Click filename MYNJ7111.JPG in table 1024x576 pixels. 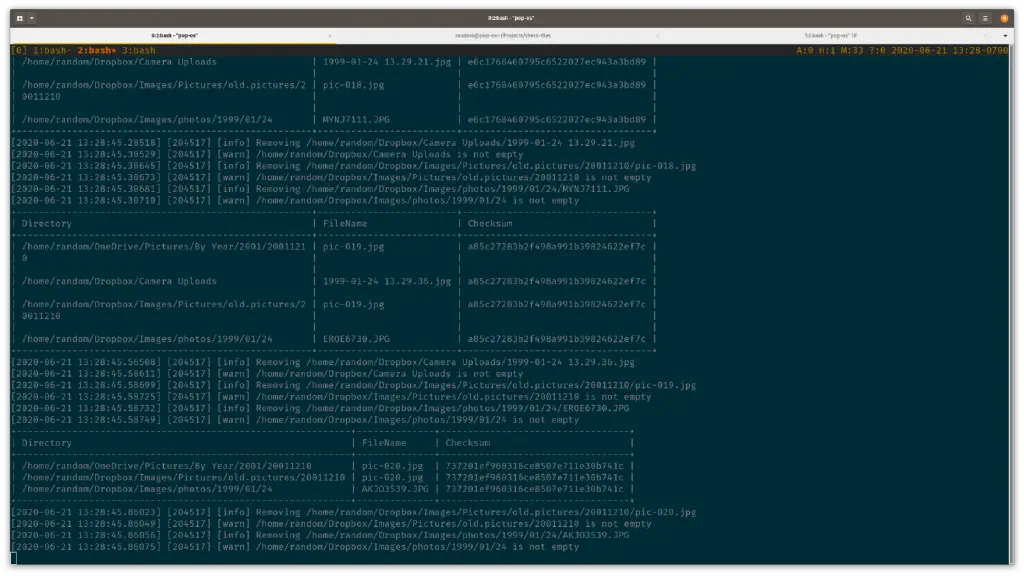tap(356, 120)
